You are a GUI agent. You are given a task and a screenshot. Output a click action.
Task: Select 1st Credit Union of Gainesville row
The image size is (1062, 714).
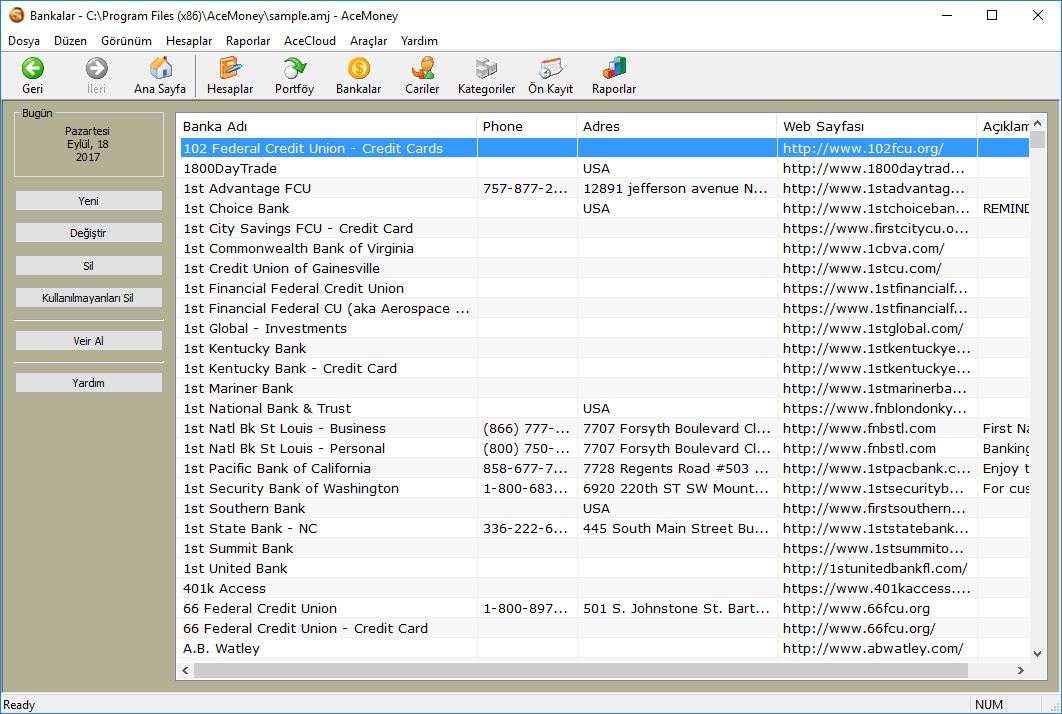pyautogui.click(x=604, y=268)
